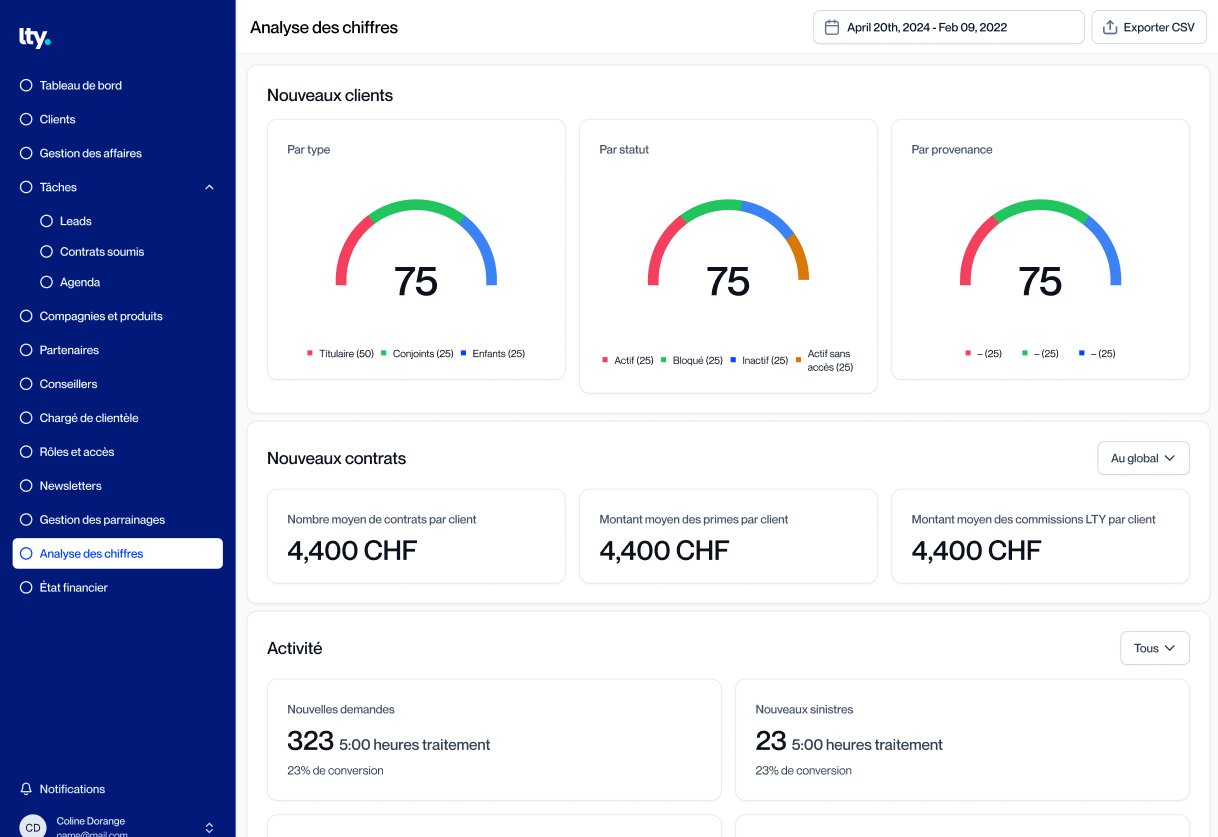The width and height of the screenshot is (1218, 837).
Task: Collapse the Tâches submenu chevron
Action: tap(209, 188)
